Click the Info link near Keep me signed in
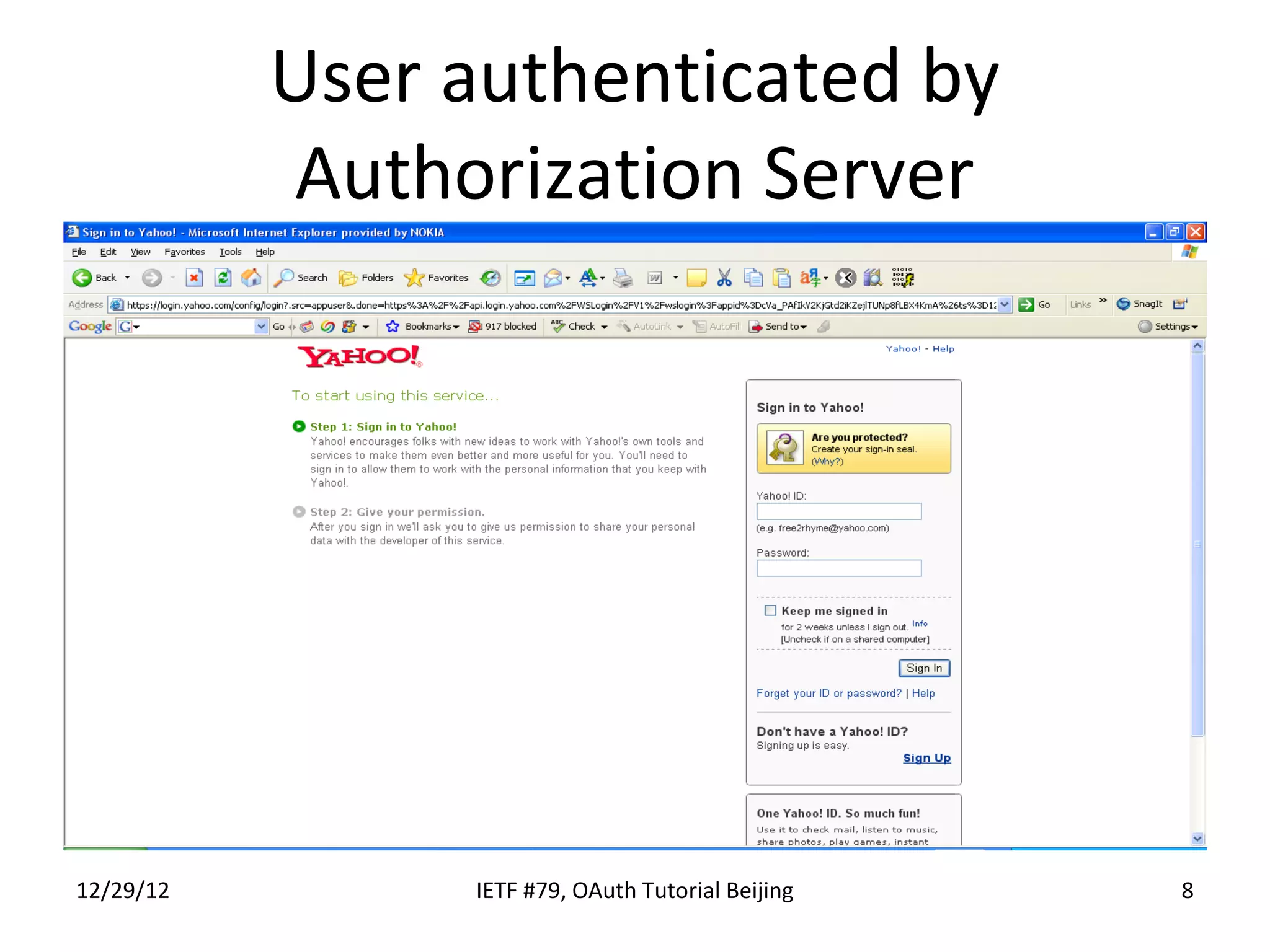Screen dimensions: 1270x952 coord(920,624)
